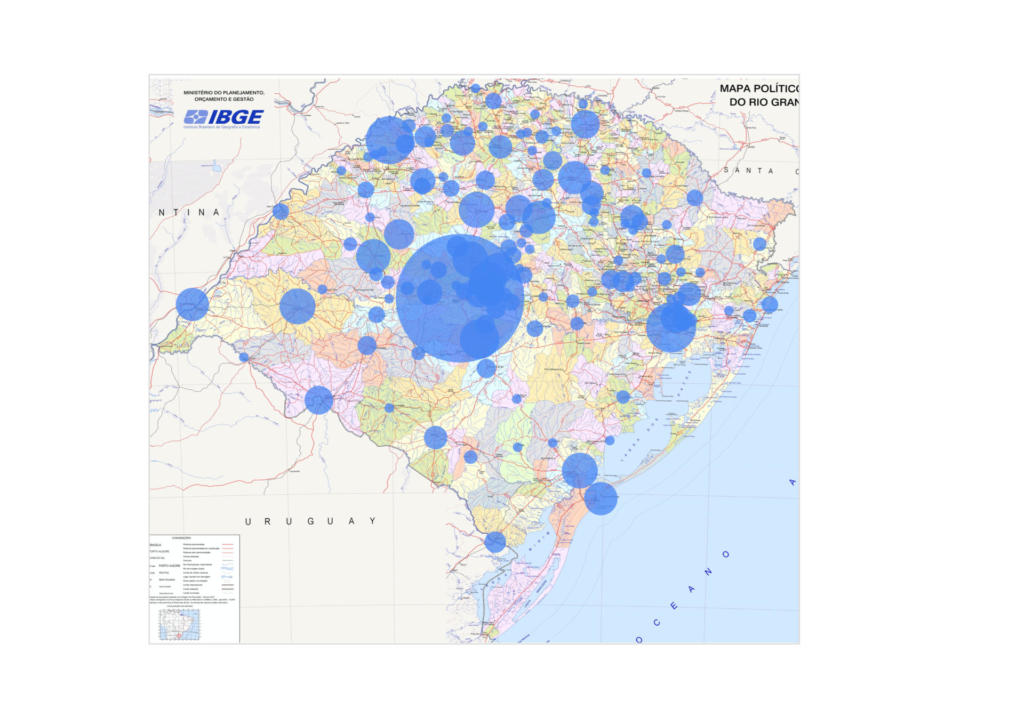Click the "Ministério do Planejamento" header text

[x=224, y=92]
